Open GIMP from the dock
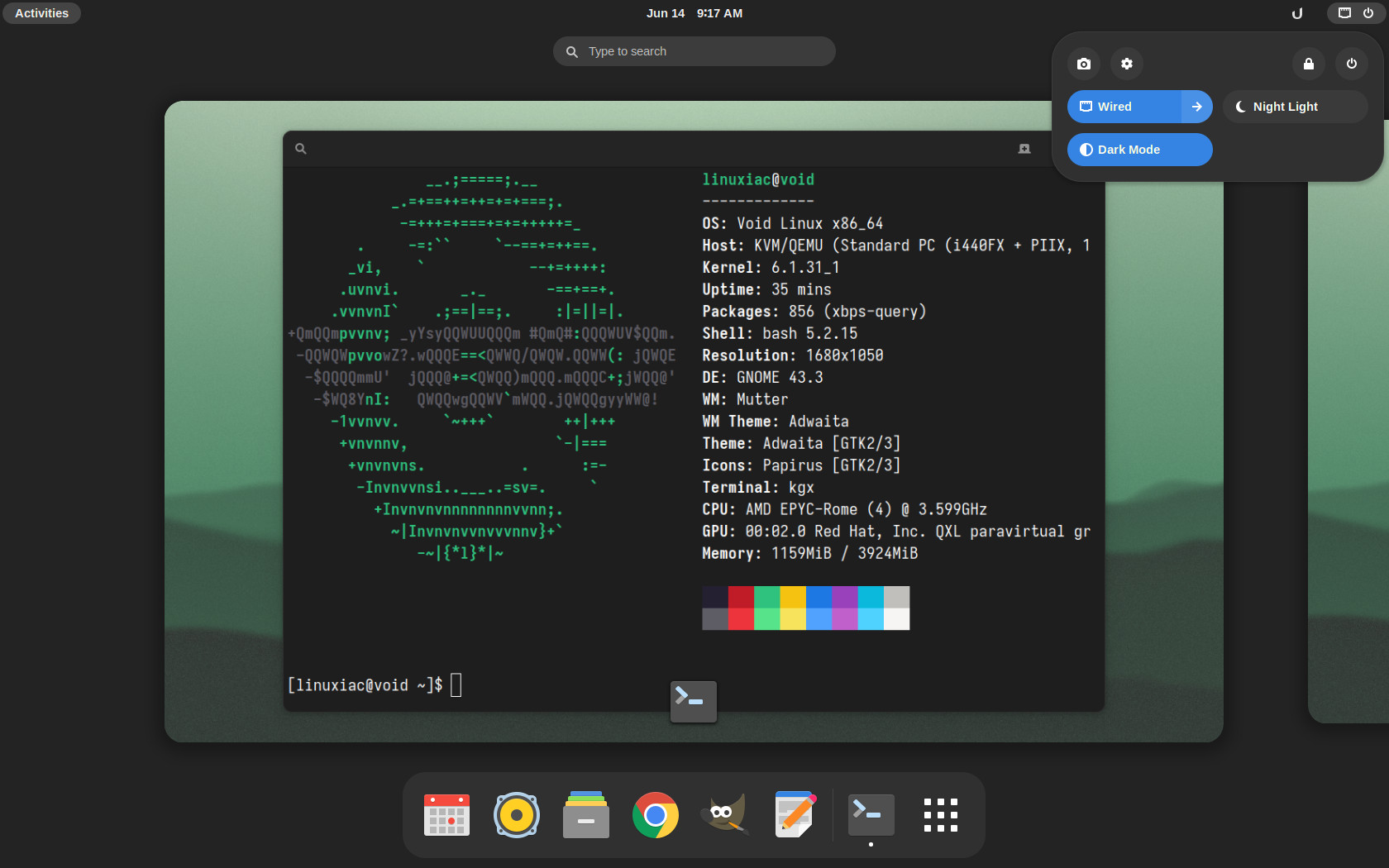The image size is (1389, 868). (x=725, y=815)
